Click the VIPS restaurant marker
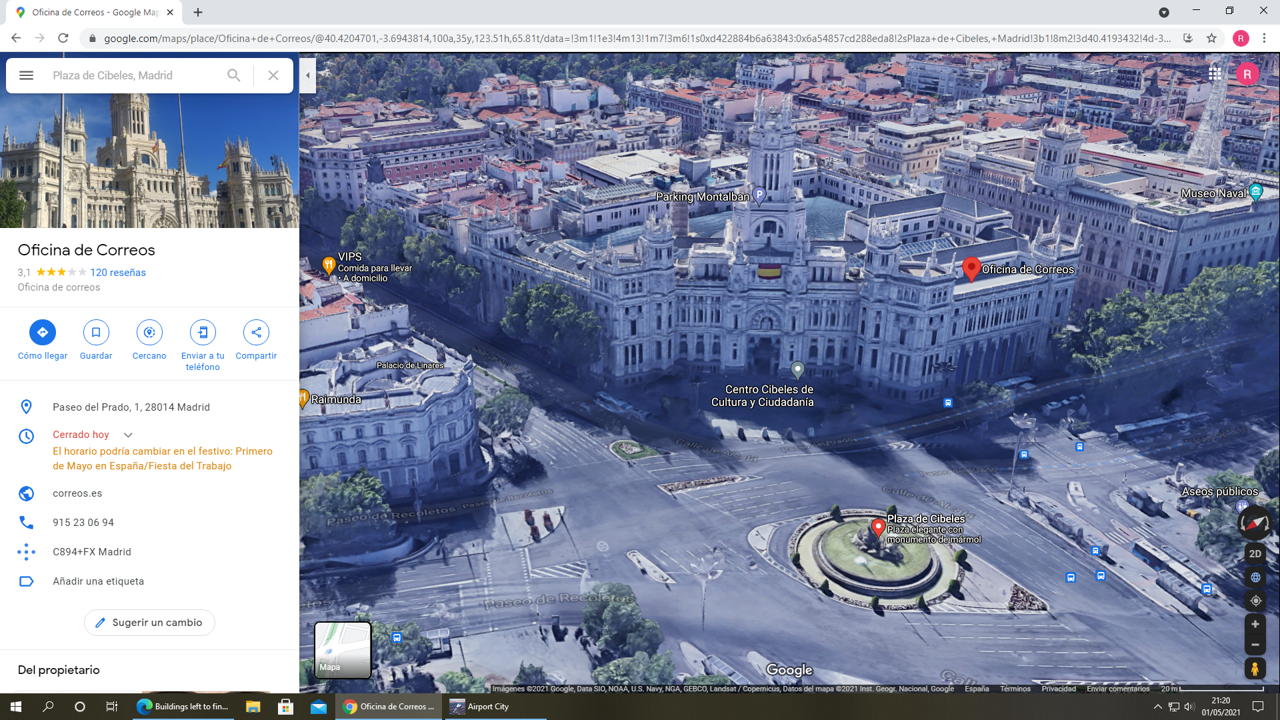Viewport: 1280px width, 720px height. [329, 265]
